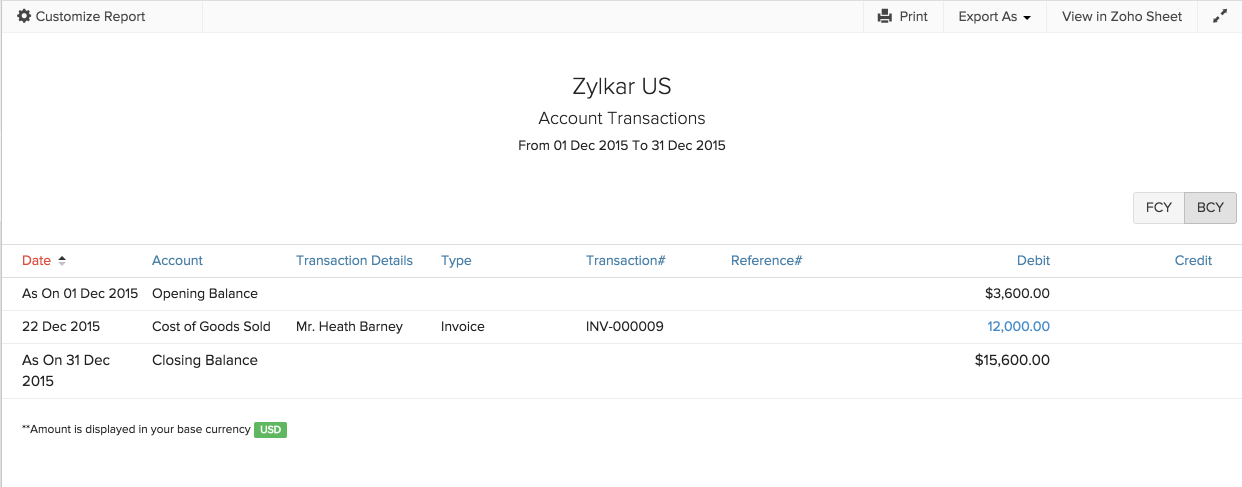This screenshot has height=487, width=1242.
Task: Sort by the Account column header
Action: [177, 261]
